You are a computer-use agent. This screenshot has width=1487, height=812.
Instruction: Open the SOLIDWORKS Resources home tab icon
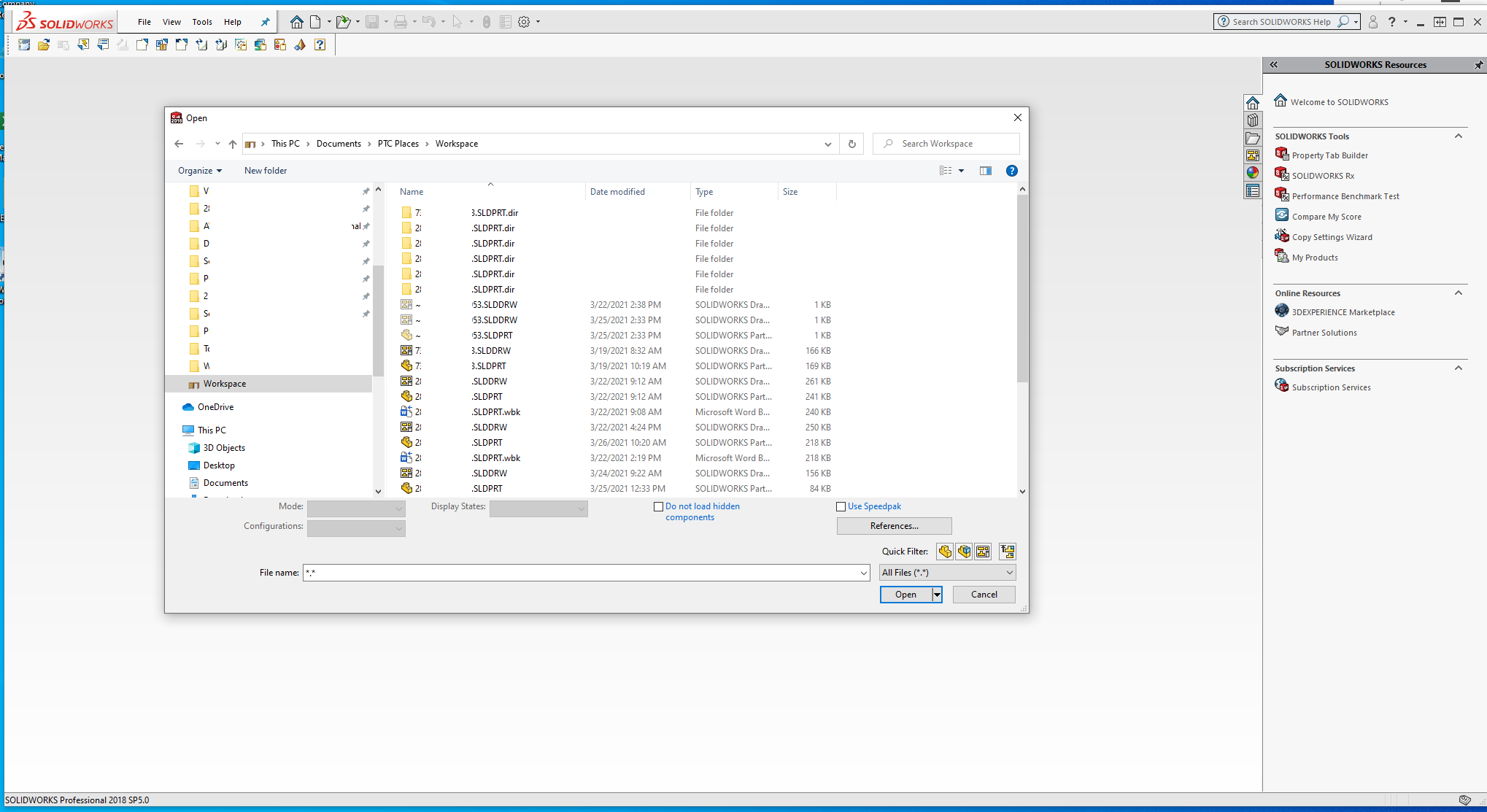pyautogui.click(x=1253, y=102)
